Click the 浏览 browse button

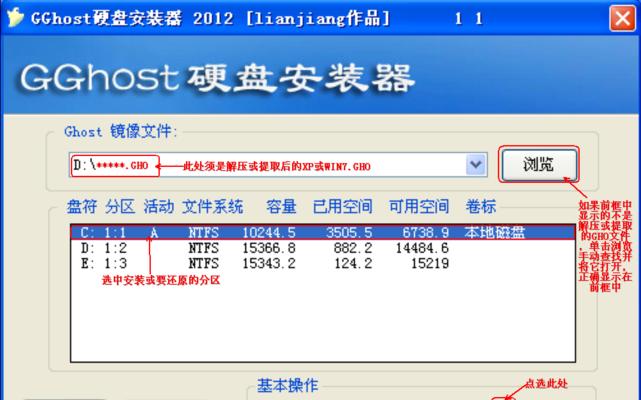coord(539,164)
